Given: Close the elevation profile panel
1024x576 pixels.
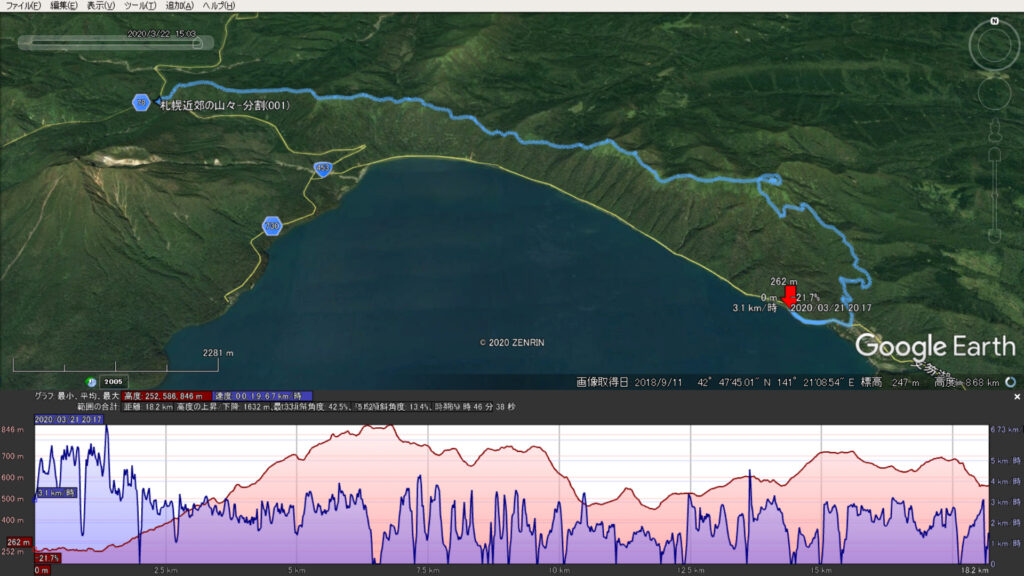Looking at the screenshot, I should pyautogui.click(x=1016, y=397).
